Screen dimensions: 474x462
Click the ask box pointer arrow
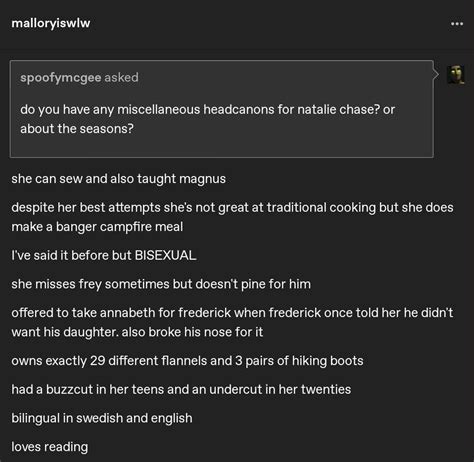coord(436,75)
